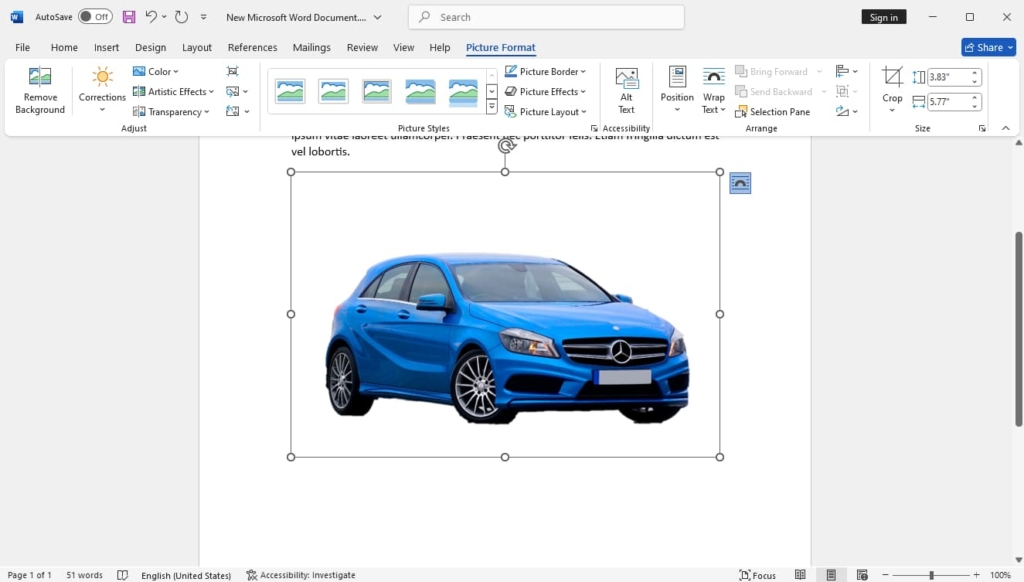Open the Picture Effects dropdown
The height and width of the screenshot is (582, 1024).
pos(545,91)
